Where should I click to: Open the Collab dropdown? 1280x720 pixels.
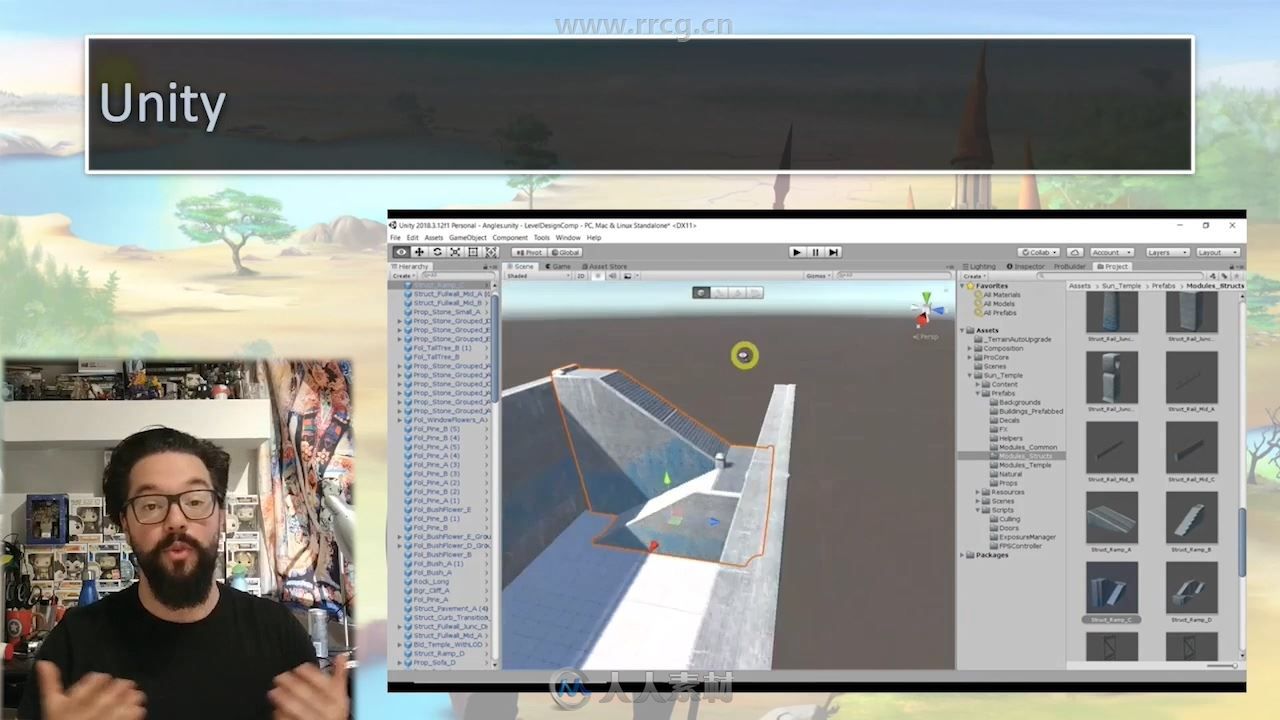1038,252
